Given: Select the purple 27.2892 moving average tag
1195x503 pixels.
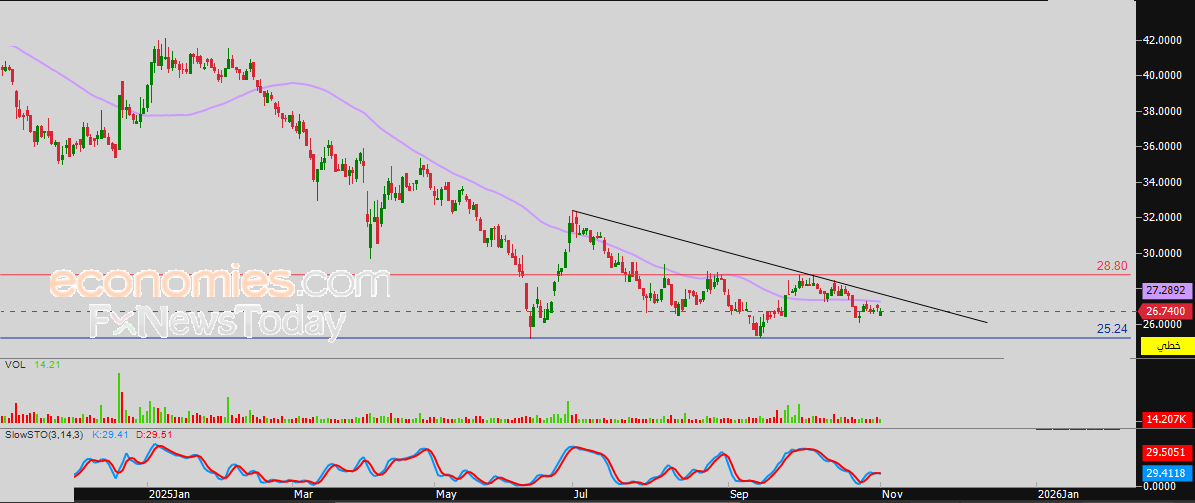Looking at the screenshot, I should click(1166, 290).
